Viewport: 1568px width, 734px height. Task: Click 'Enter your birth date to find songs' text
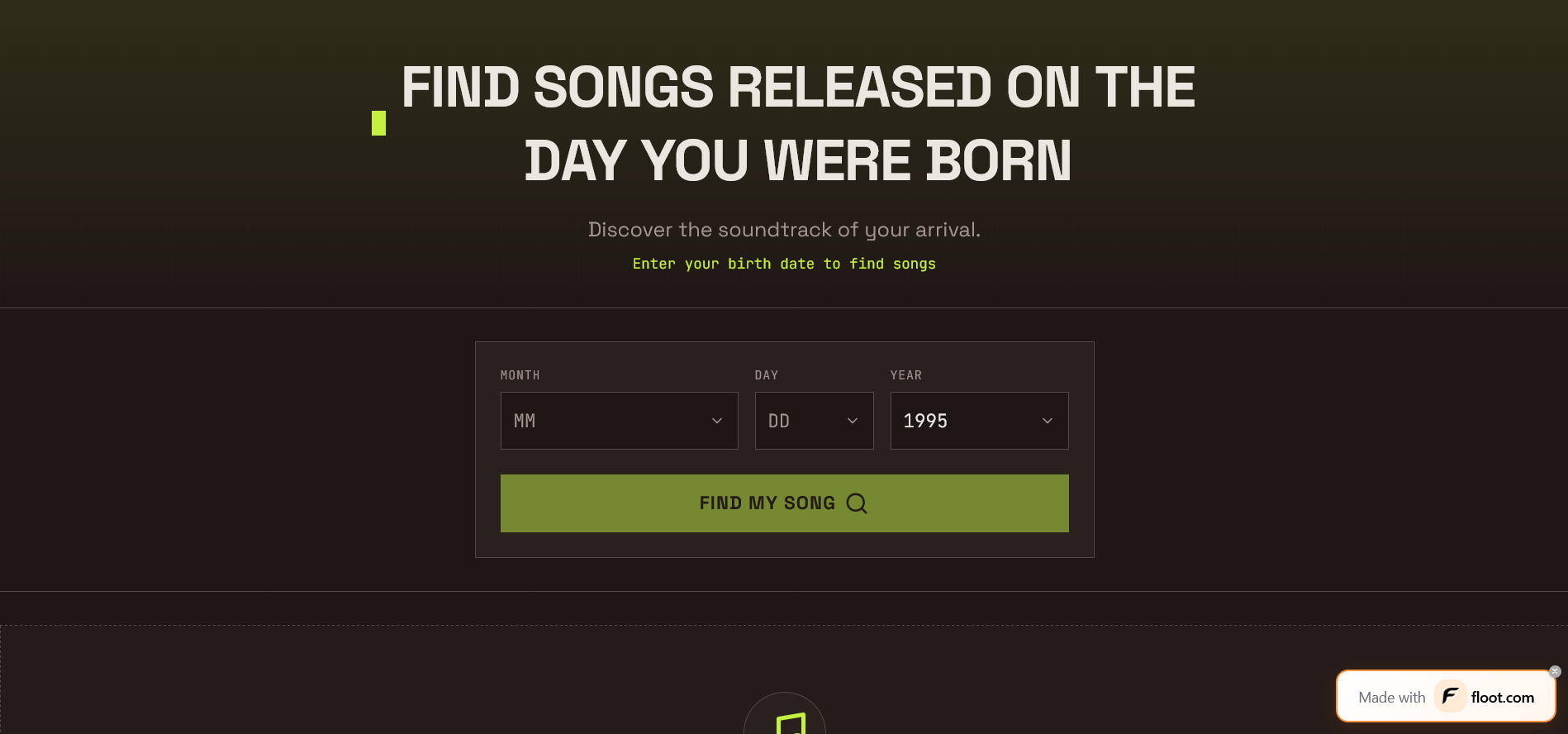(783, 264)
